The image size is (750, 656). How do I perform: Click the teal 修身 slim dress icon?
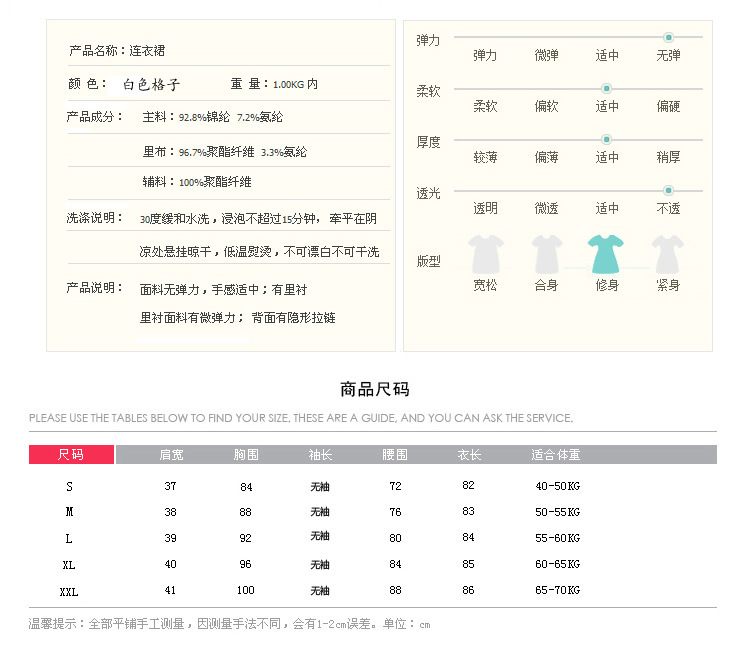[606, 254]
